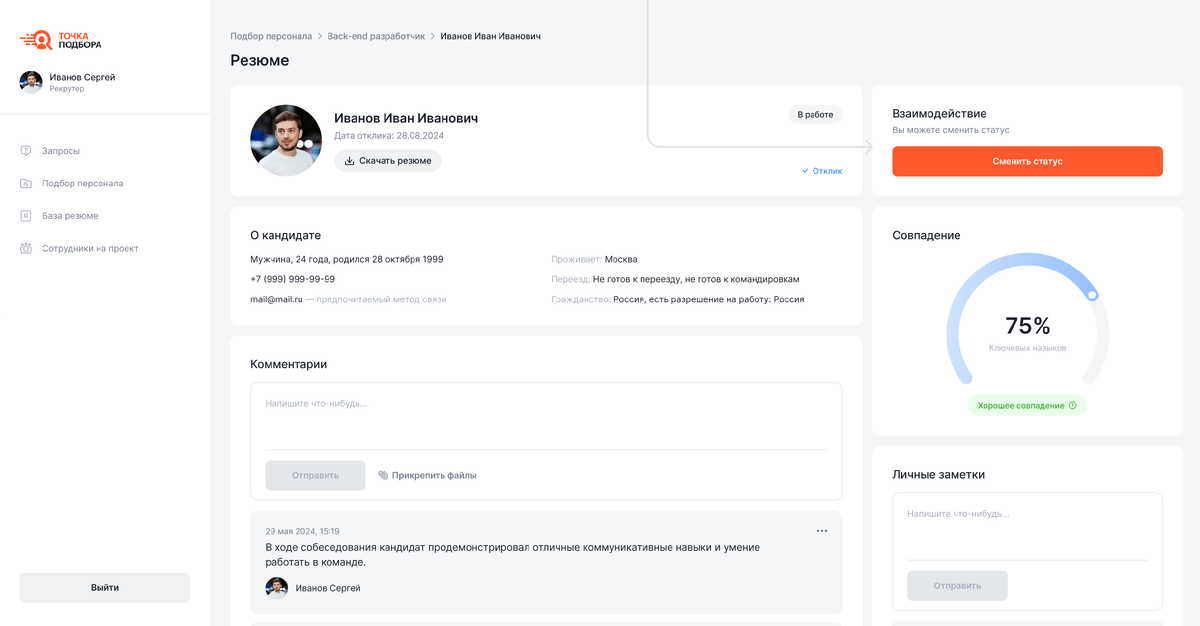
Task: Expand the breadcrumb chevron after Back-end разработчик
Action: pos(434,34)
